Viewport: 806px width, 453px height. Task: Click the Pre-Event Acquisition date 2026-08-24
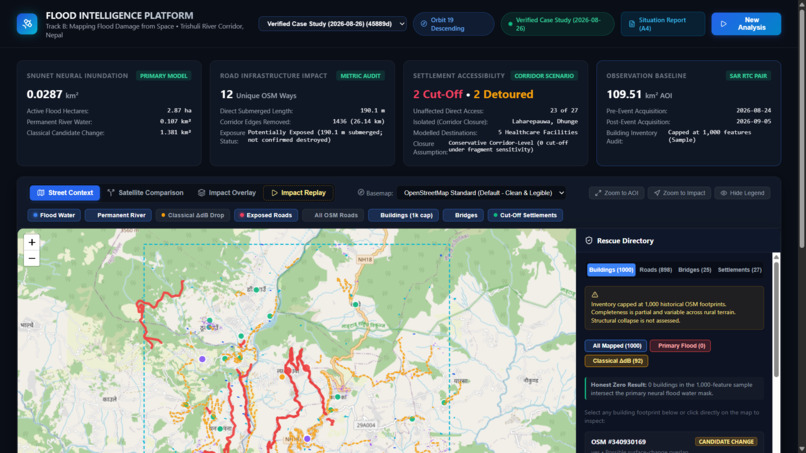tap(753, 110)
